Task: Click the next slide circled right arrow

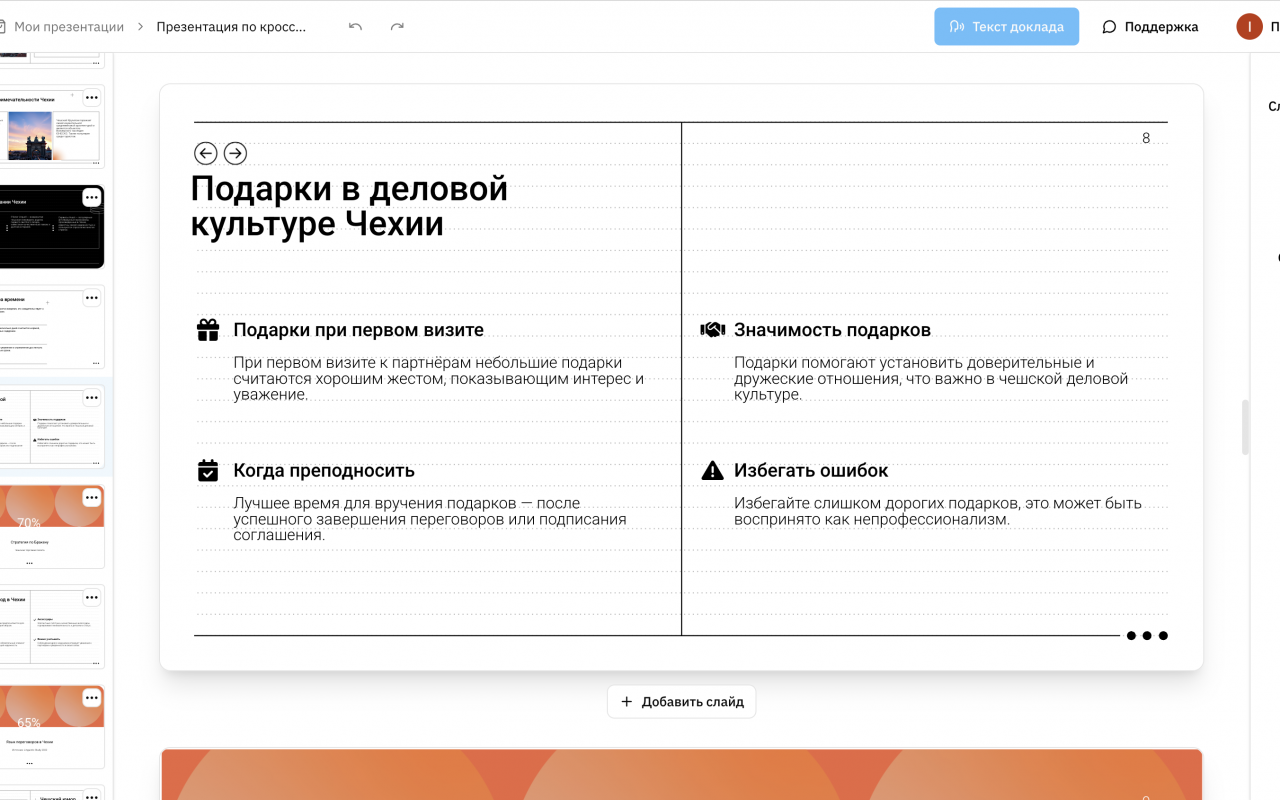Action: pyautogui.click(x=235, y=153)
